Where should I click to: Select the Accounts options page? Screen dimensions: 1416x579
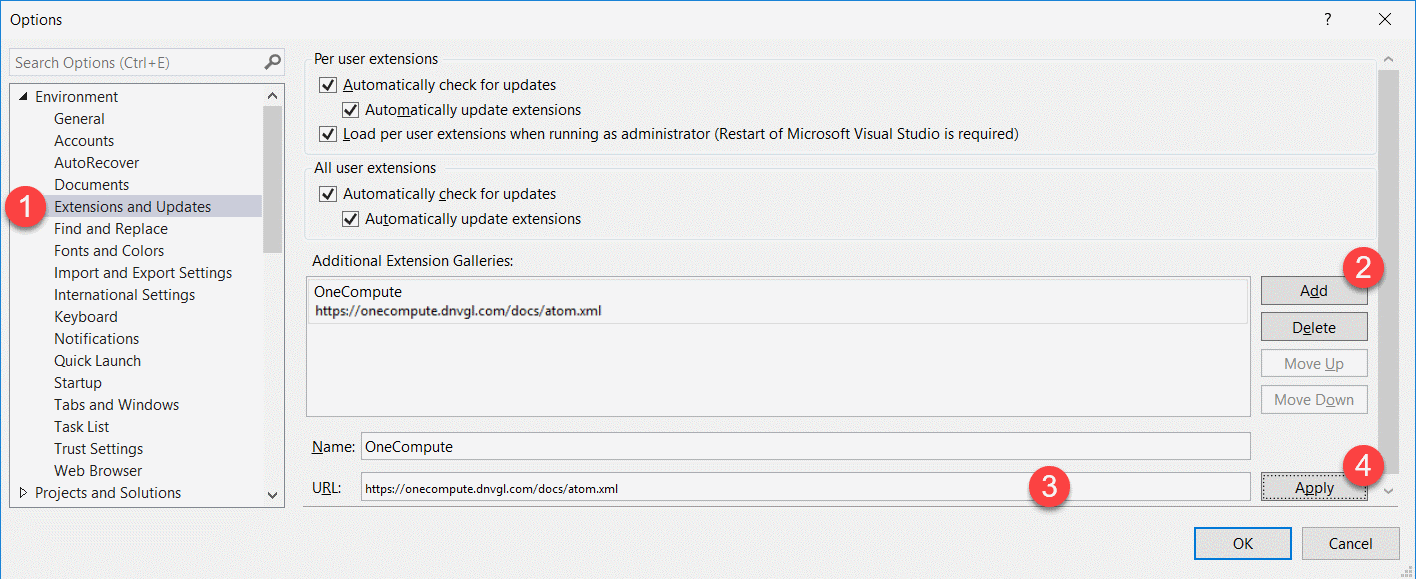coord(84,141)
